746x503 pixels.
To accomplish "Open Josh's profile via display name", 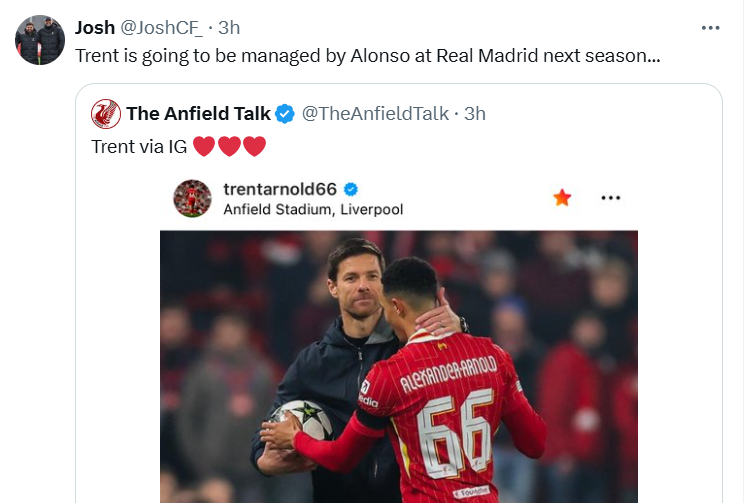I will pyautogui.click(x=95, y=27).
